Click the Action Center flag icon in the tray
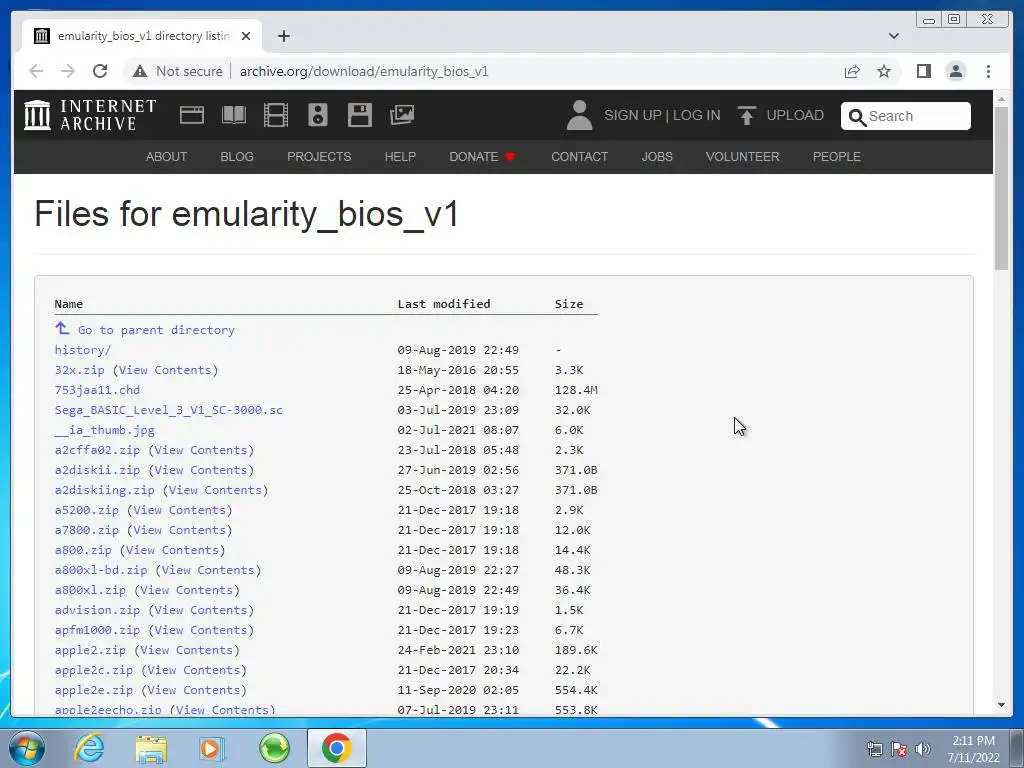This screenshot has width=1024, height=768. point(899,749)
